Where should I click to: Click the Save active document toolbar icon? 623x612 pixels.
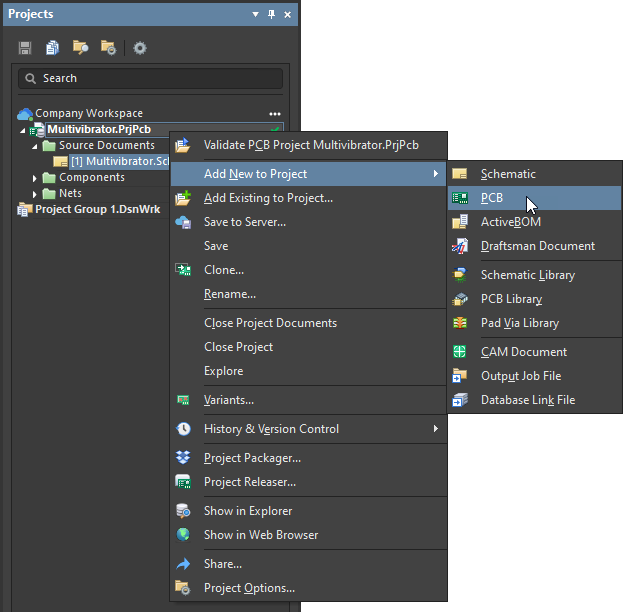[x=25, y=48]
